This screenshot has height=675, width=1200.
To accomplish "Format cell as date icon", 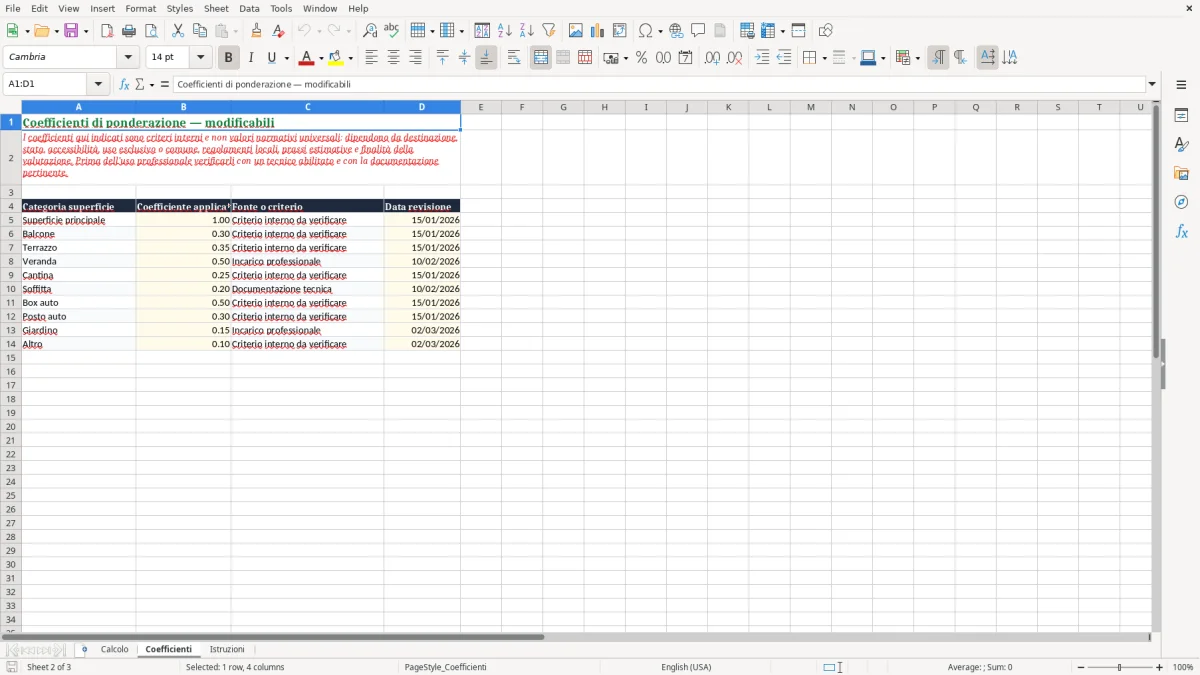I will coord(686,58).
